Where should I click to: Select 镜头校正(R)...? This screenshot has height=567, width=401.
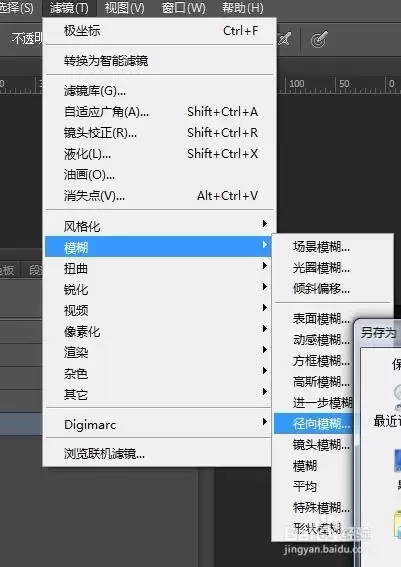tap(159, 133)
